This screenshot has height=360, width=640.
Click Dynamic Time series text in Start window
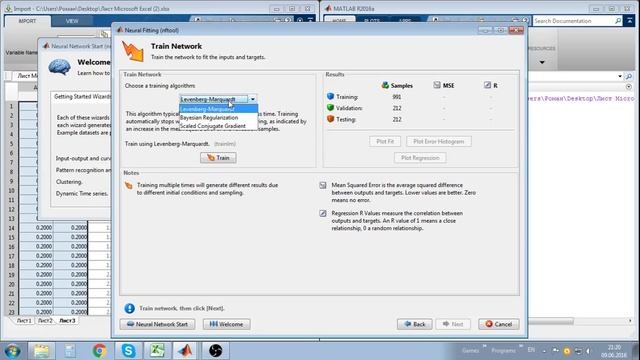pos(82,193)
